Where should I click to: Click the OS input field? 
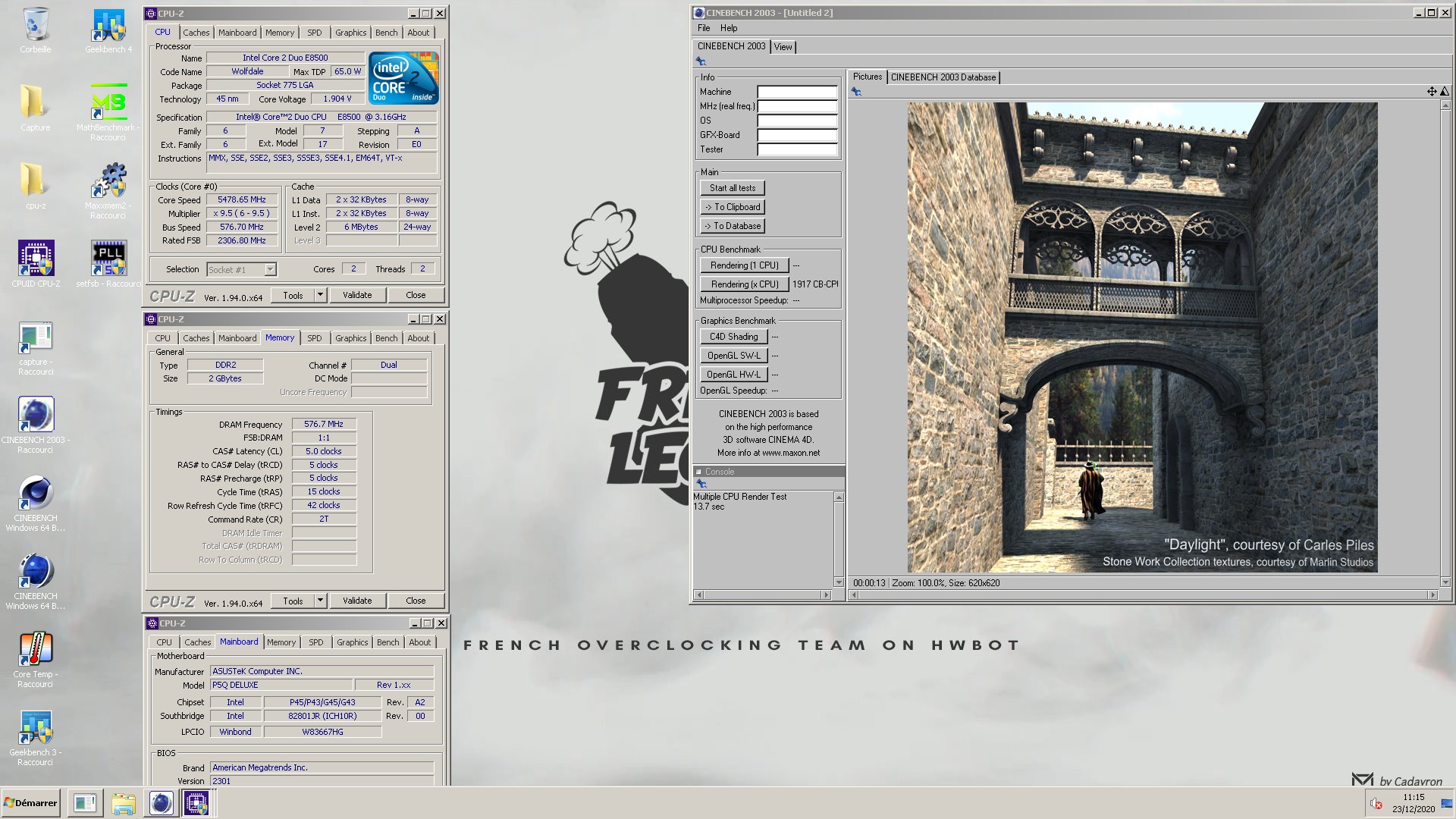797,121
